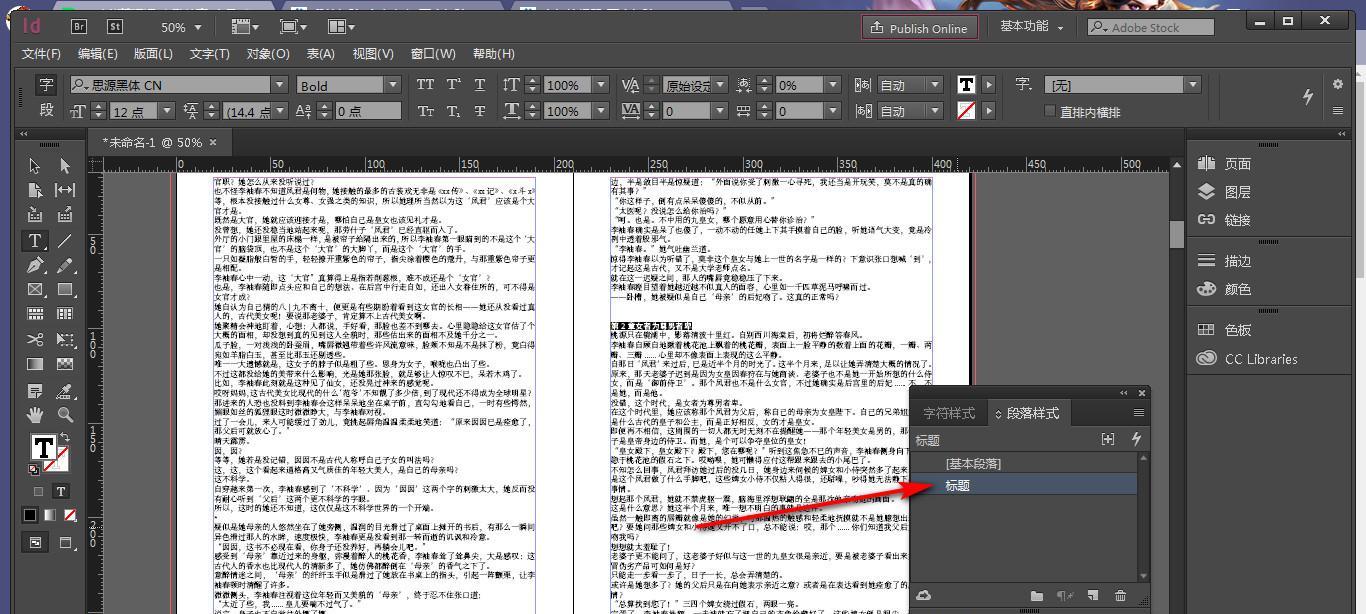Click the Underline button

[x=480, y=85]
